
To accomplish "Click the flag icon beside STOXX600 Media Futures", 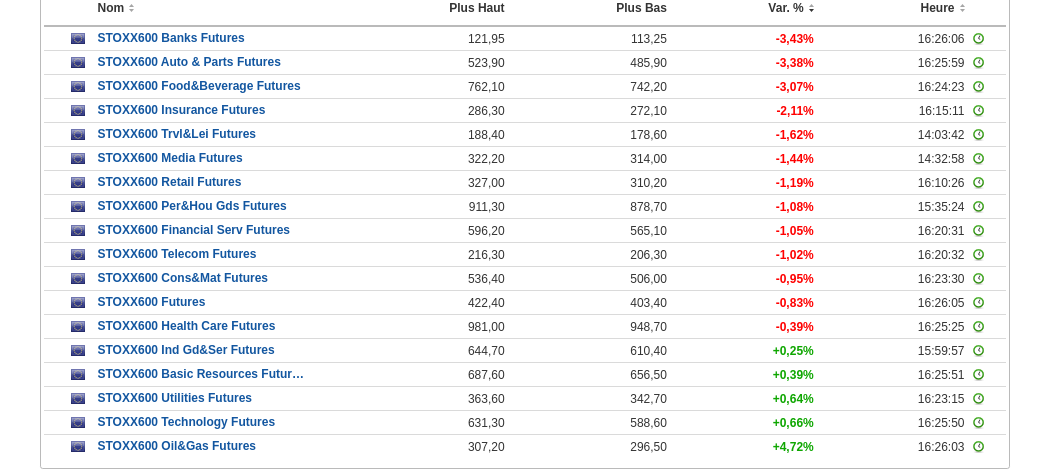I will click(x=78, y=159).
